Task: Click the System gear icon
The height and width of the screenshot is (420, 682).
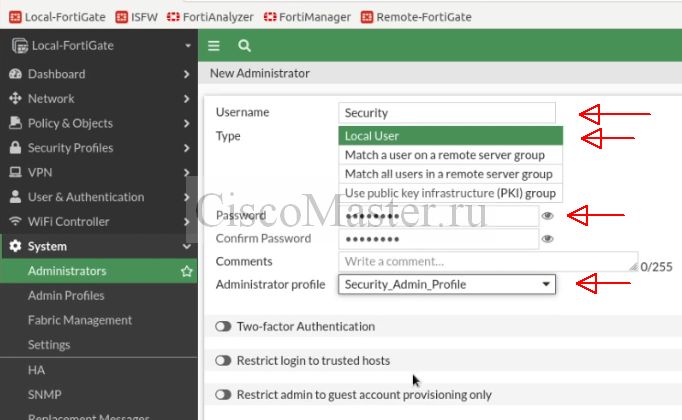Action: (15, 246)
